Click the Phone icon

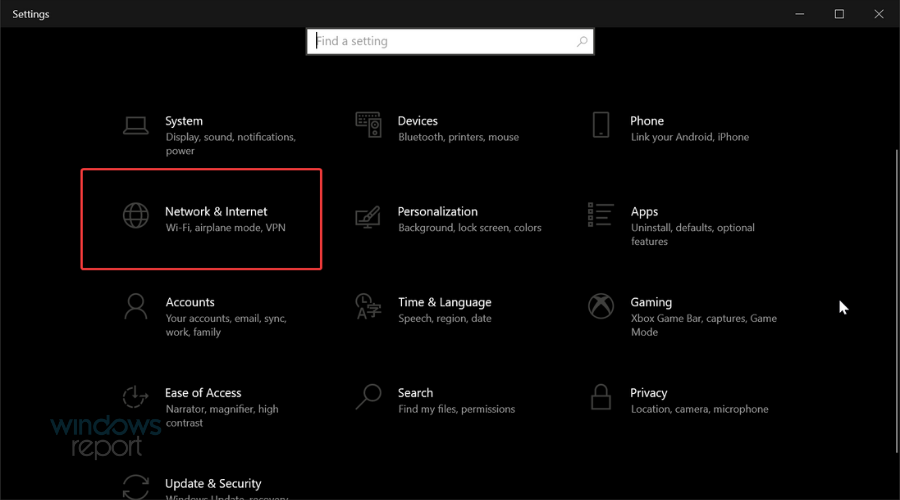click(601, 125)
